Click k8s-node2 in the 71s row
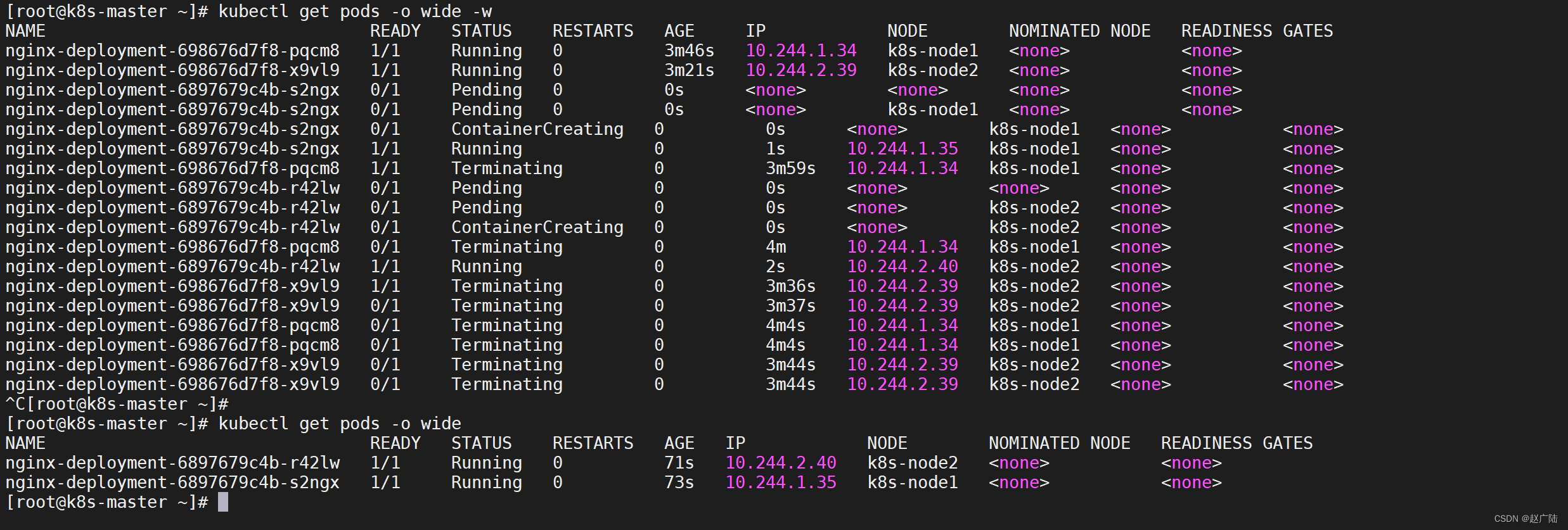Image resolution: width=1568 pixels, height=530 pixels. click(x=913, y=463)
